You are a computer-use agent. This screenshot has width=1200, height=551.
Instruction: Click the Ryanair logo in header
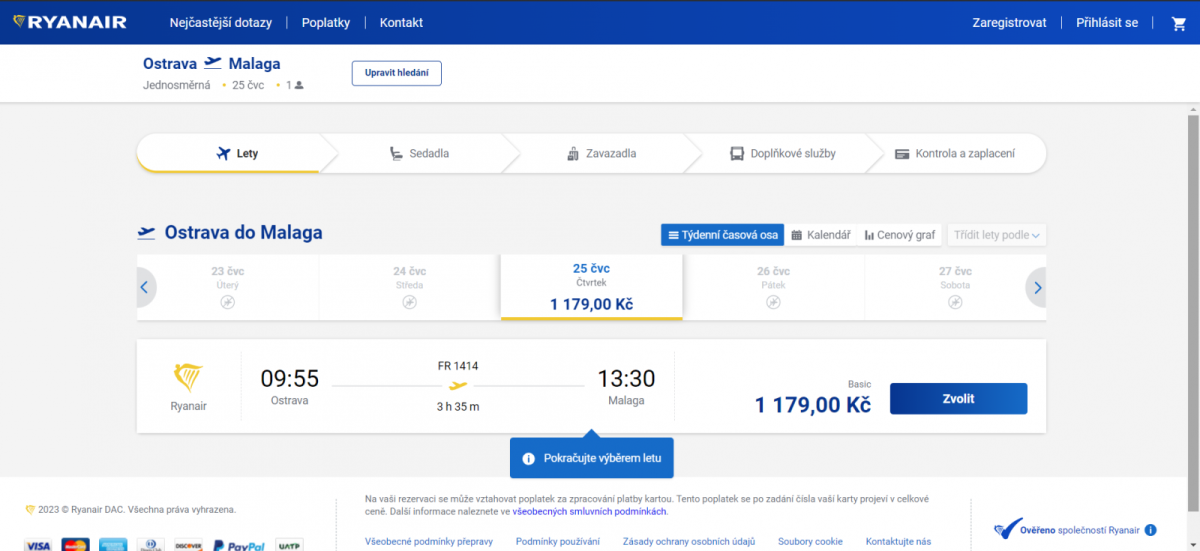pyautogui.click(x=70, y=22)
